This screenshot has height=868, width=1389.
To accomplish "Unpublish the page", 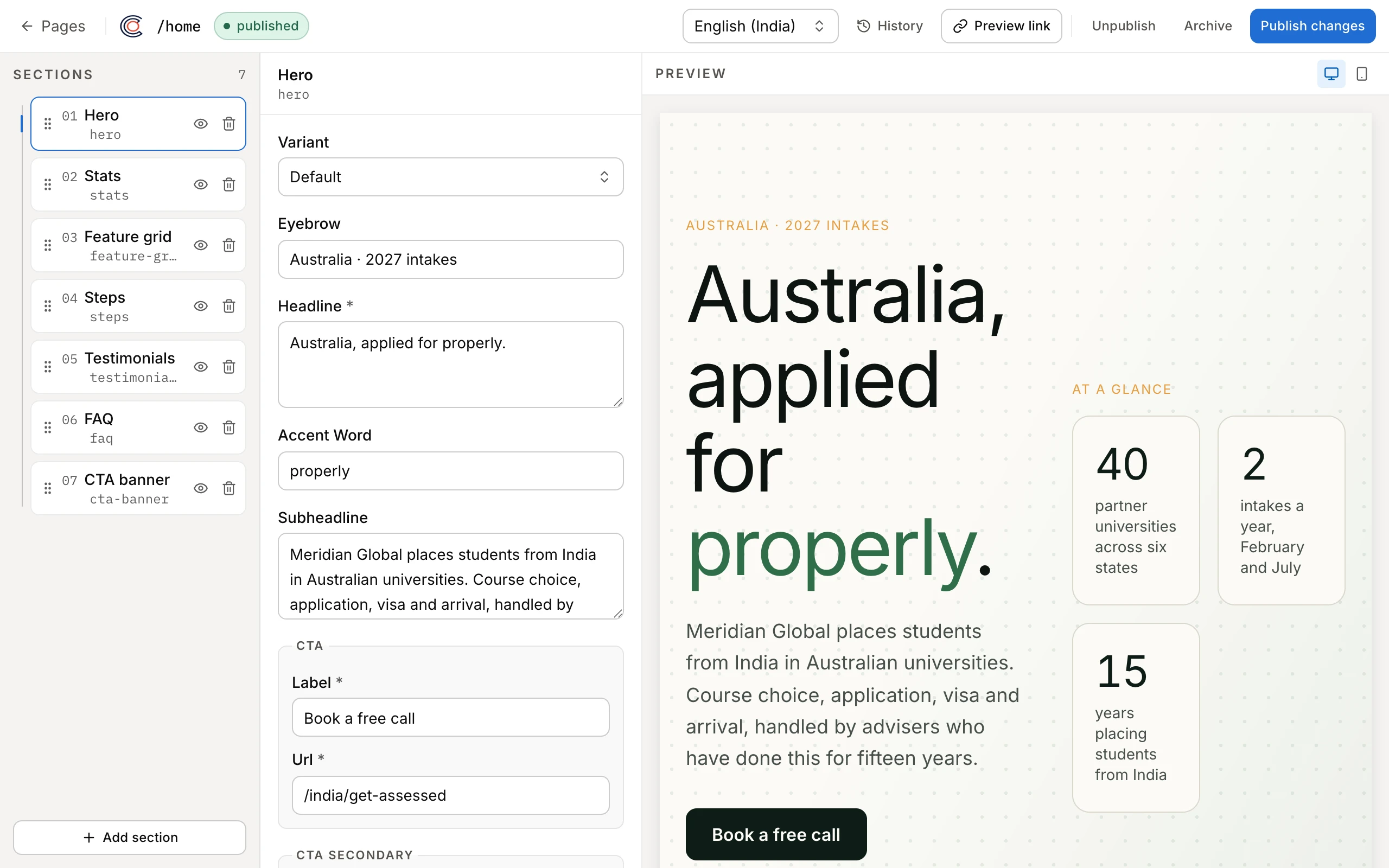I will [1123, 26].
